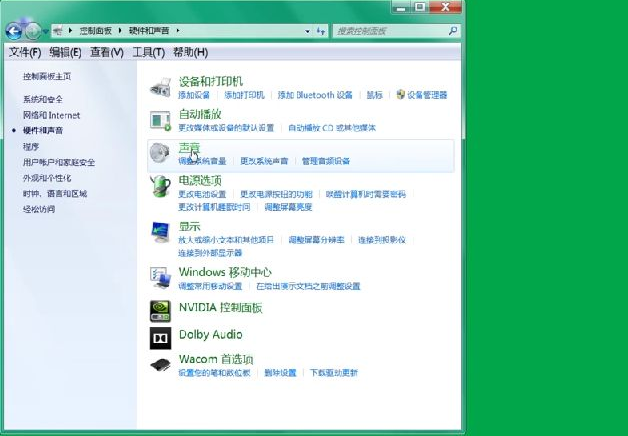Viewport: 628px width, 436px height.
Task: Click the Windows 移动中心 icon
Action: [160, 277]
